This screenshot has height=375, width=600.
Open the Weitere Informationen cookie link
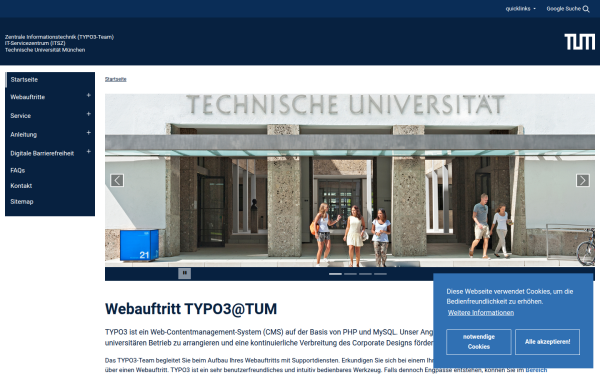pos(481,313)
